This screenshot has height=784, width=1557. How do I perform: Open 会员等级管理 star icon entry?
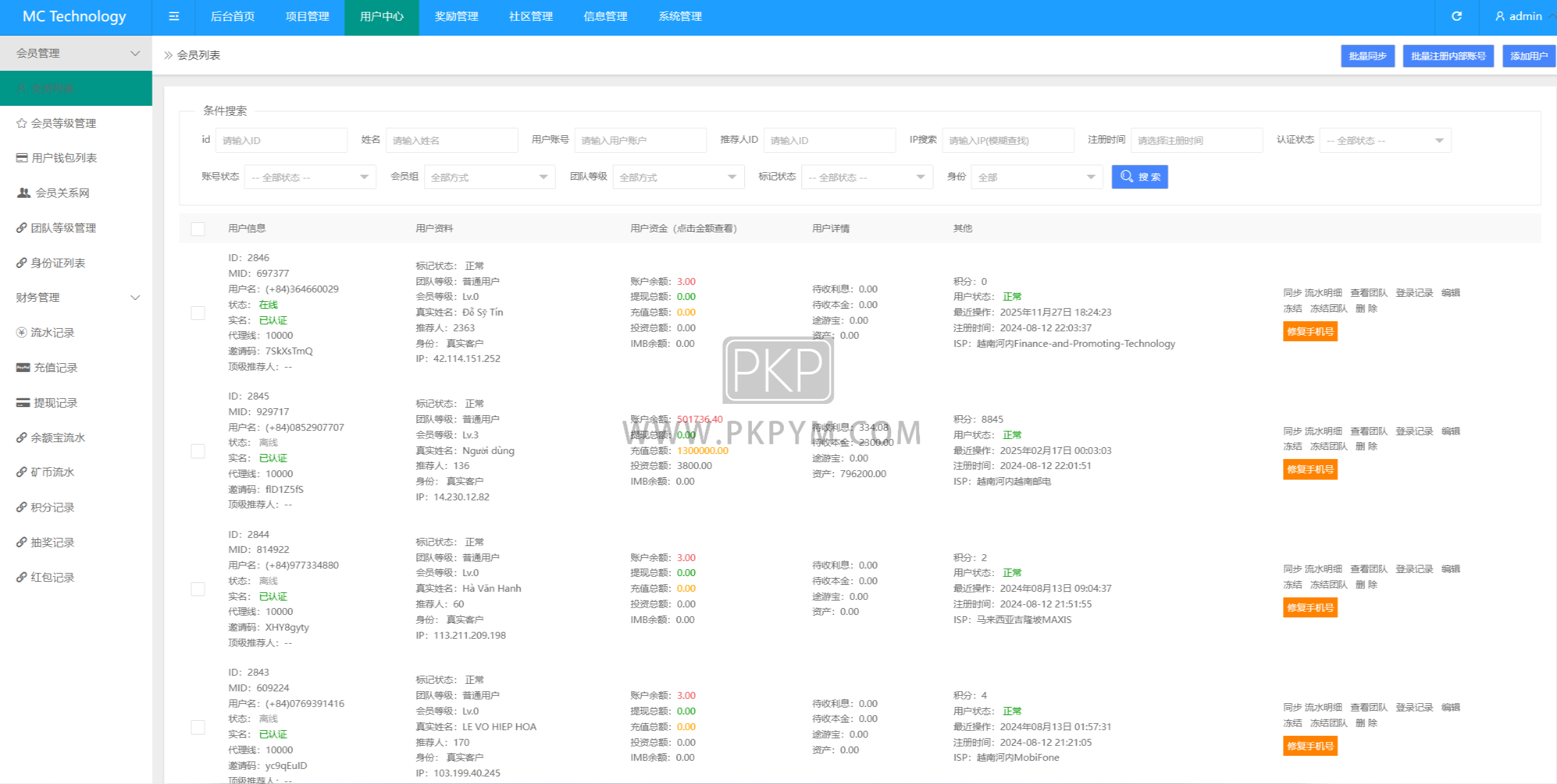(x=21, y=123)
